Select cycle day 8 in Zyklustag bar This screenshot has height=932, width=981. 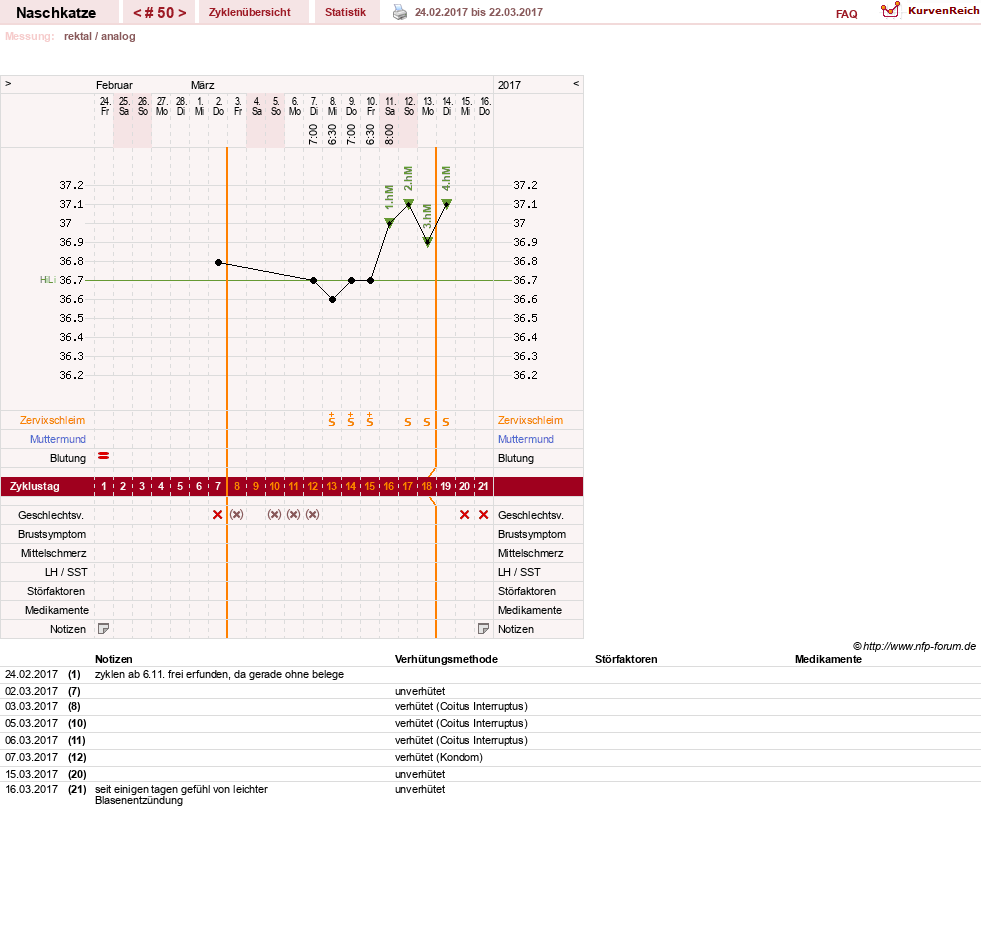pos(236,486)
